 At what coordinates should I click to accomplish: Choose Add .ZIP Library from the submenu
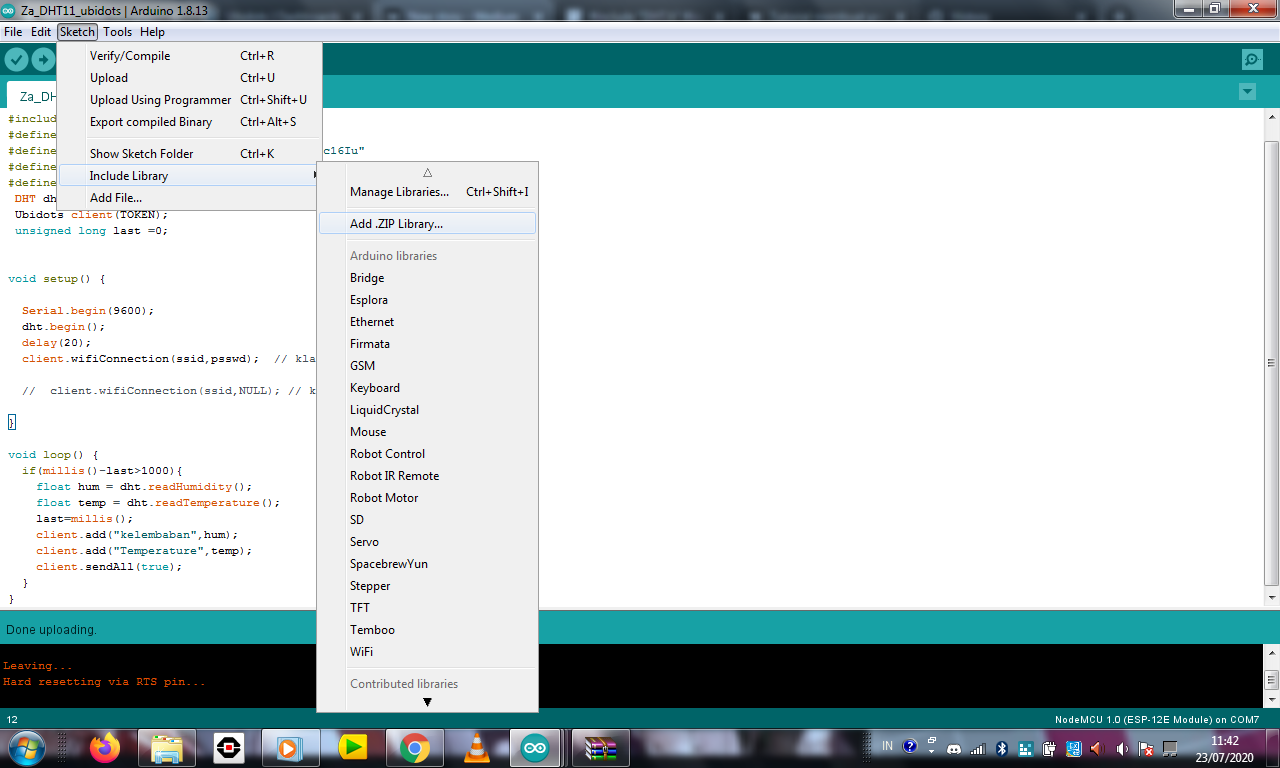pyautogui.click(x=397, y=223)
